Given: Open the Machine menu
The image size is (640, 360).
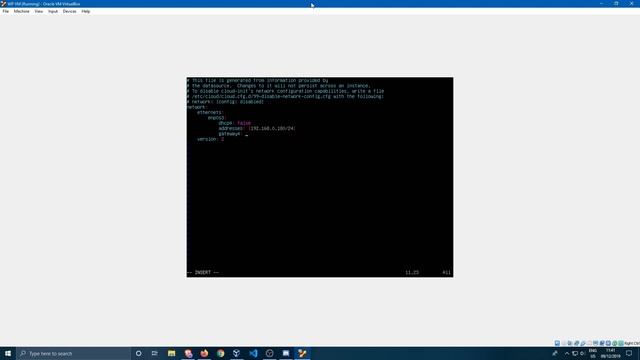Looking at the screenshot, I should 21,11.
